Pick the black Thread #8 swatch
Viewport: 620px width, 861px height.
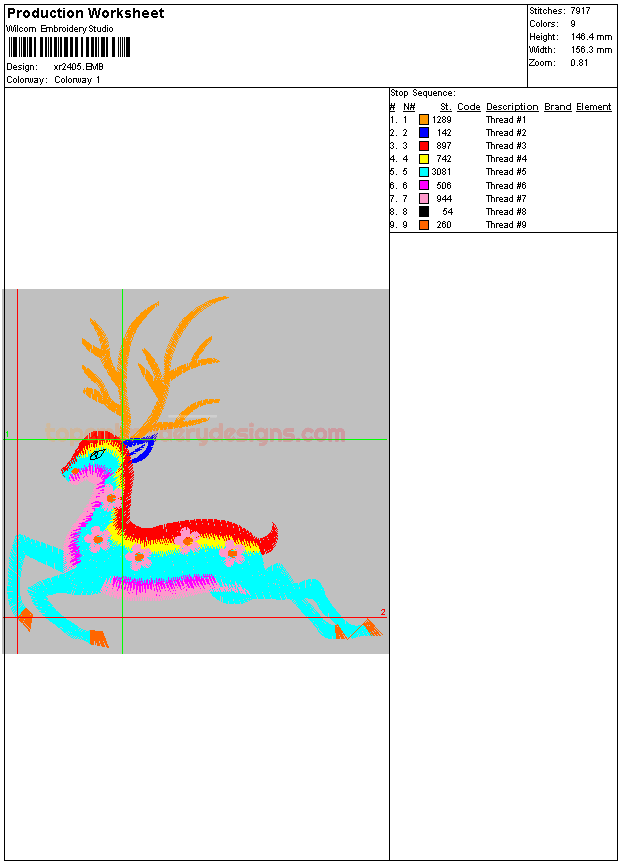pos(424,212)
